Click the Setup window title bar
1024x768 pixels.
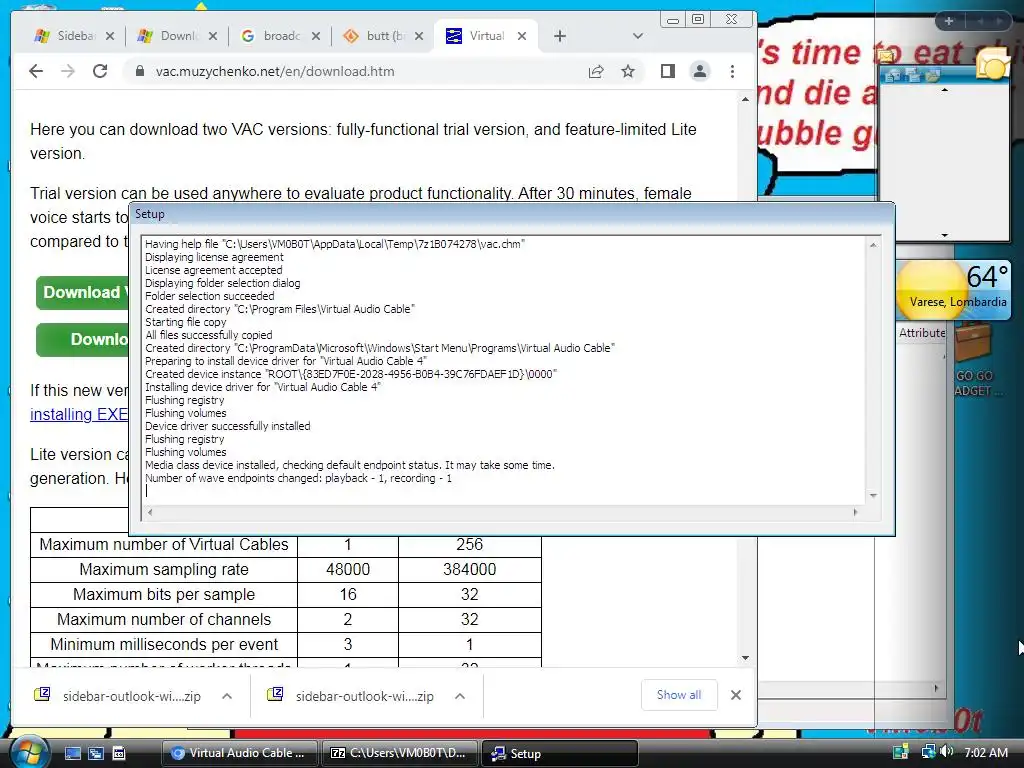pyautogui.click(x=512, y=214)
